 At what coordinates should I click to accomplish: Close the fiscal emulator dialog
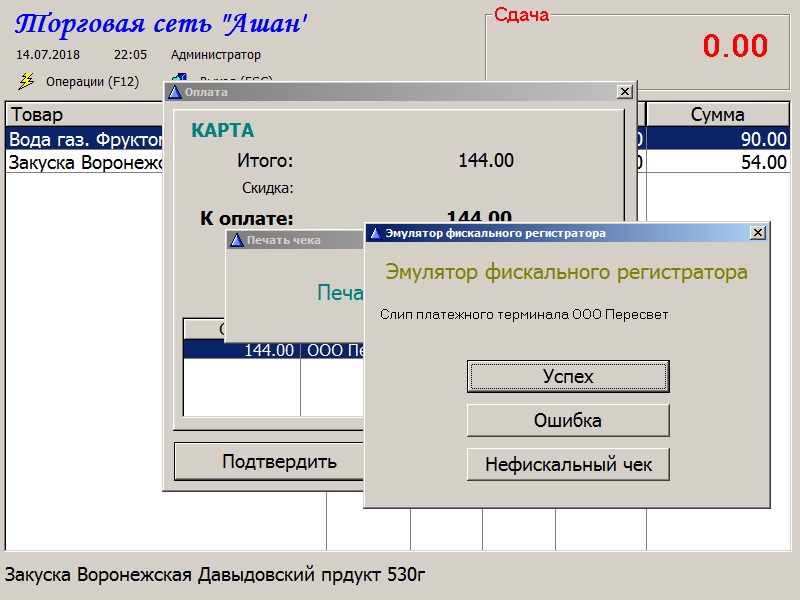pyautogui.click(x=758, y=233)
